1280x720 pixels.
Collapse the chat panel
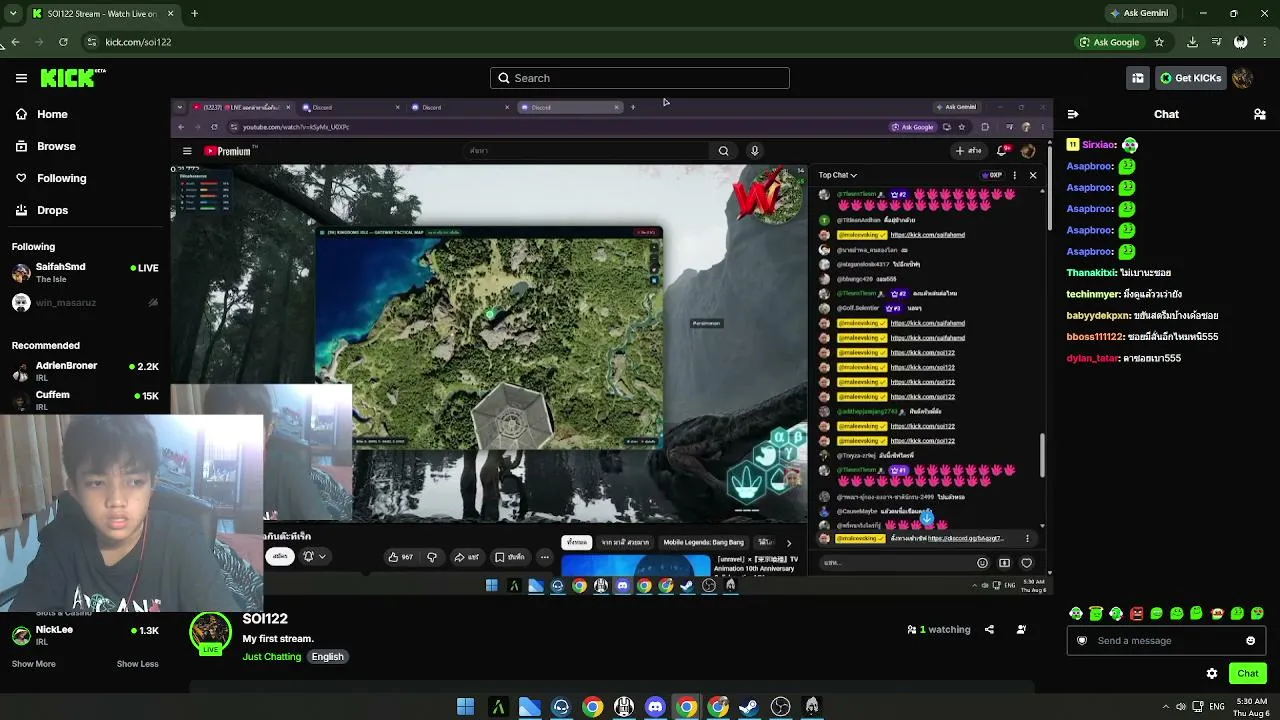tap(1073, 114)
